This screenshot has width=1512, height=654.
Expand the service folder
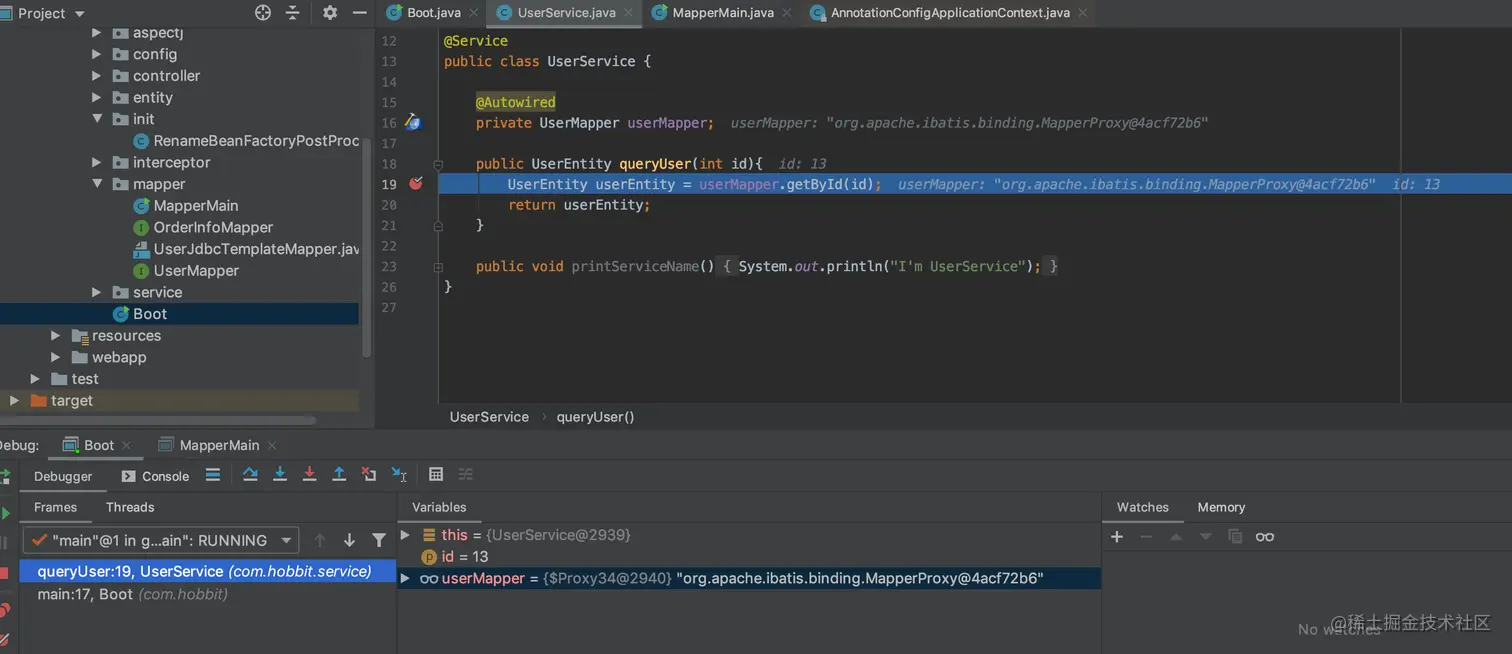pos(97,292)
